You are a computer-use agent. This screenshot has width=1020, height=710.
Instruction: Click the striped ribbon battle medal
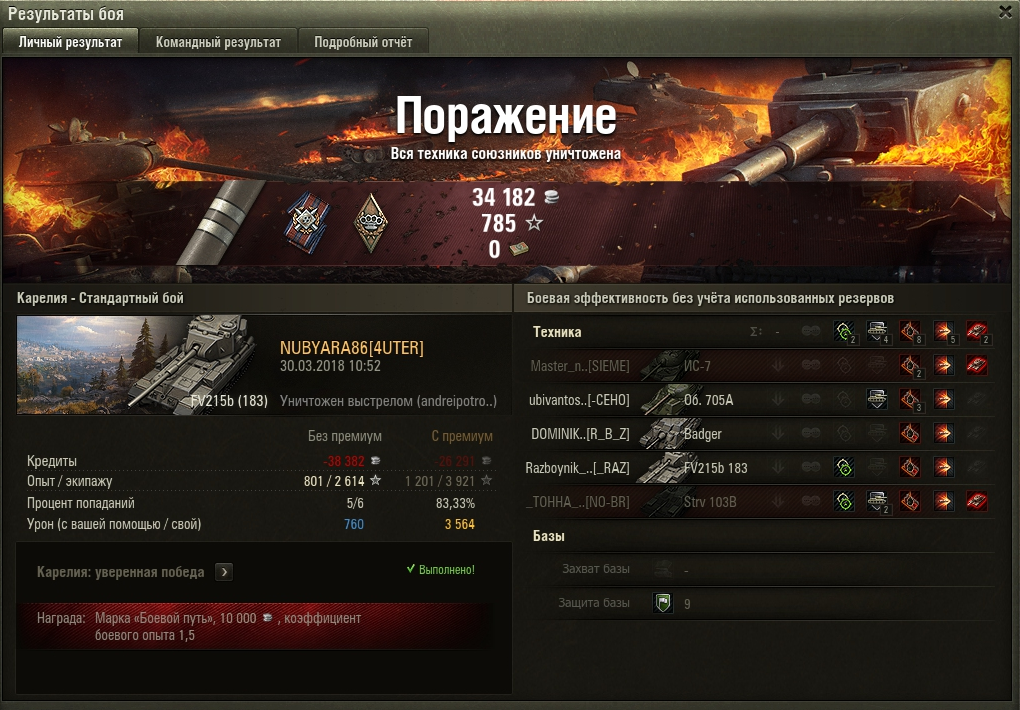click(x=307, y=223)
